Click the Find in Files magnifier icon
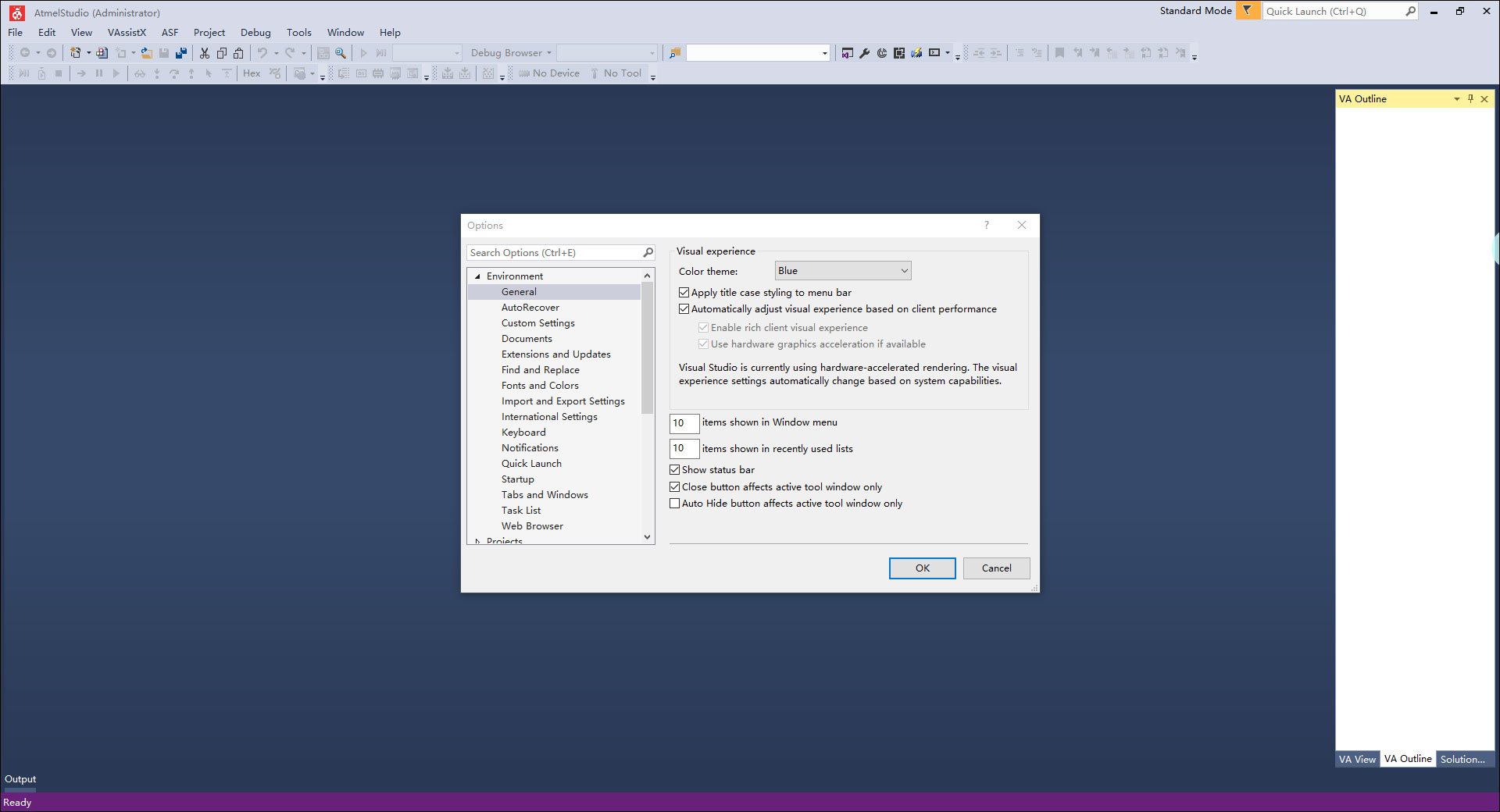Image resolution: width=1500 pixels, height=812 pixels. click(341, 53)
